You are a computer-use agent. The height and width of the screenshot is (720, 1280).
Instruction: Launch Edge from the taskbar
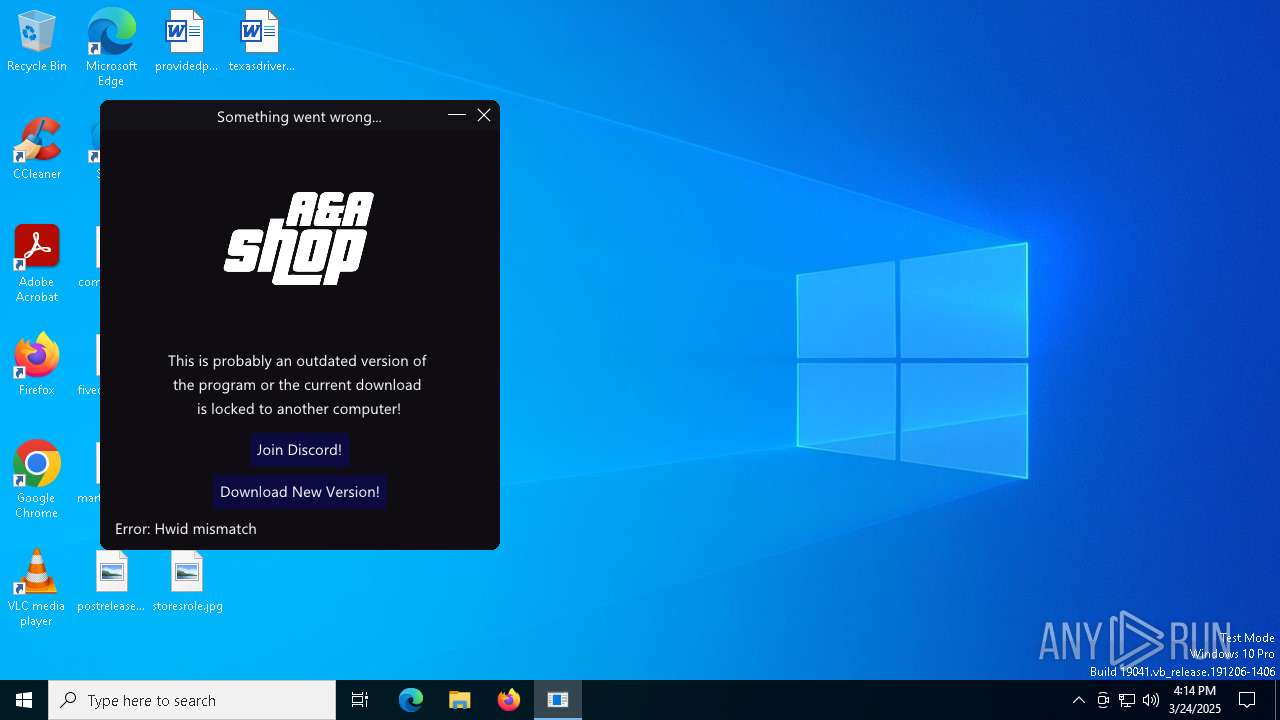(x=411, y=700)
